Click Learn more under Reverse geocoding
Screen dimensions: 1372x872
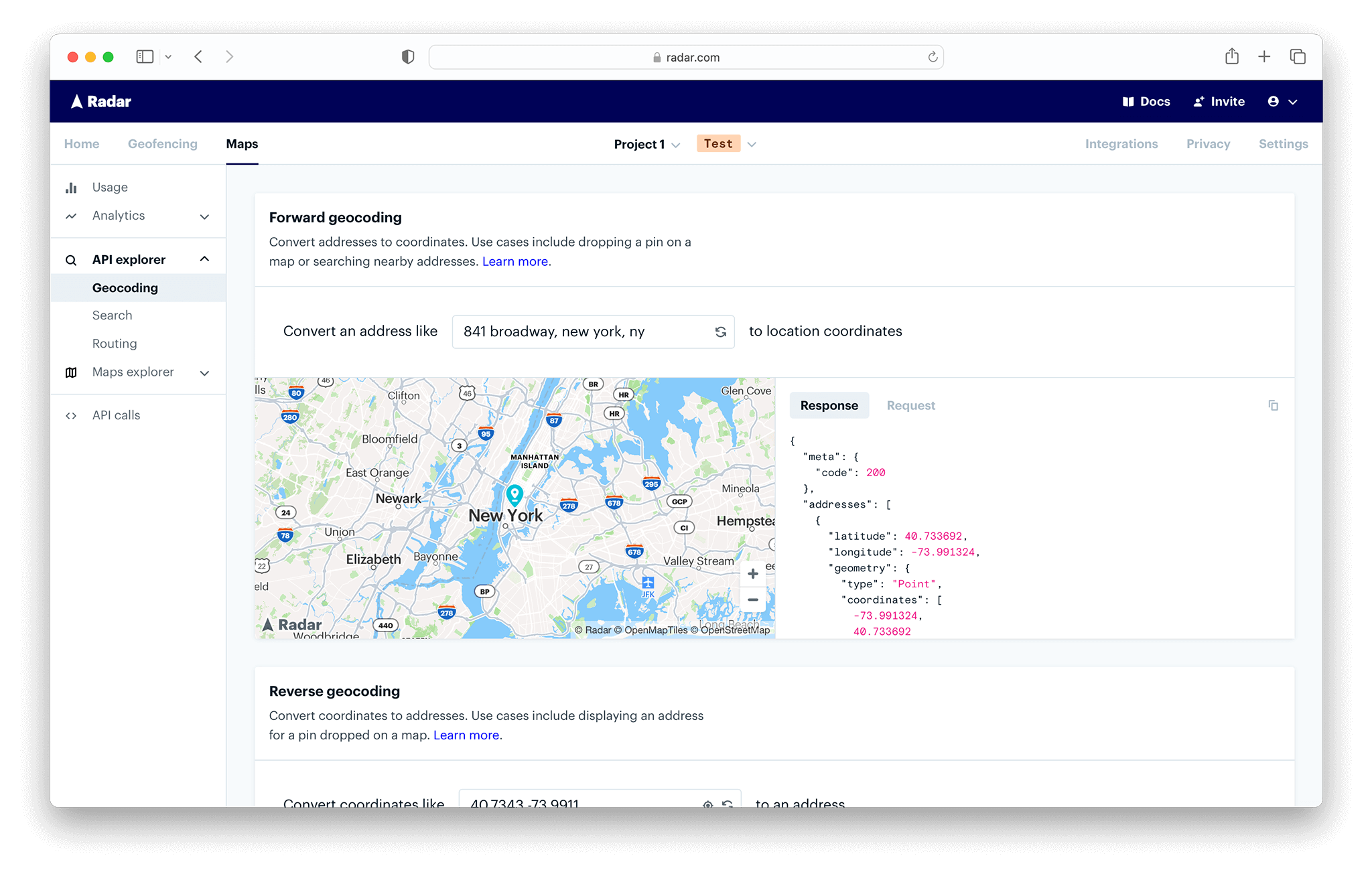coord(466,735)
